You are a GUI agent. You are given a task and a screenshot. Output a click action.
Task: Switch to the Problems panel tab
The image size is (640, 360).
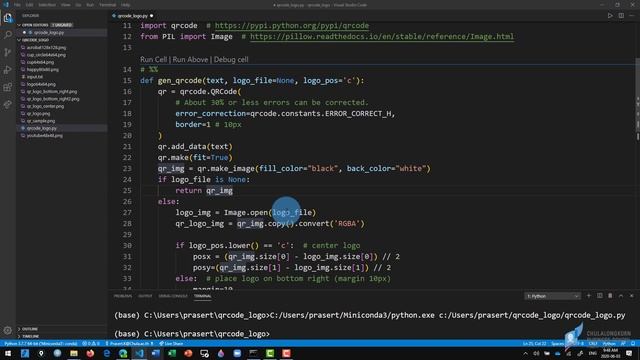tap(123, 296)
